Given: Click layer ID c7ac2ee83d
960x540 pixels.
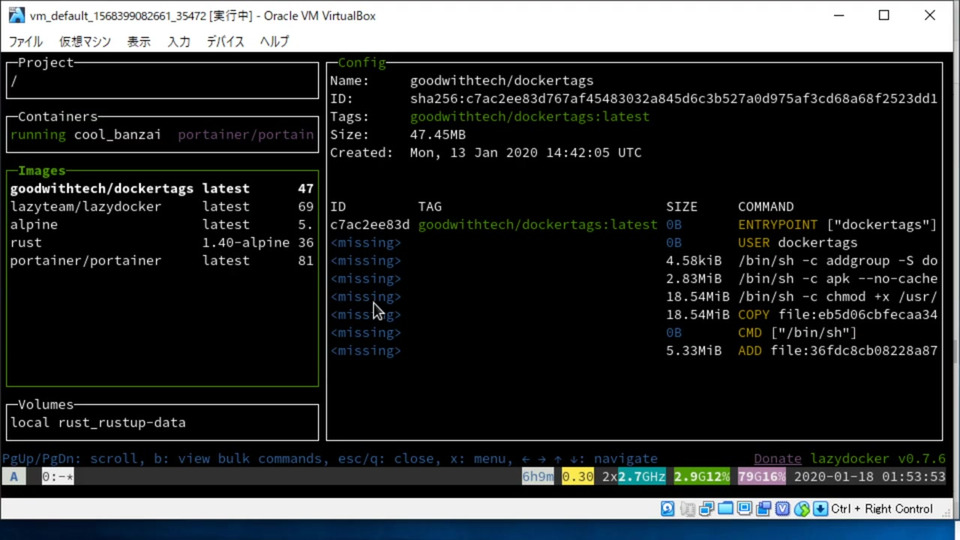Looking at the screenshot, I should [x=370, y=225].
